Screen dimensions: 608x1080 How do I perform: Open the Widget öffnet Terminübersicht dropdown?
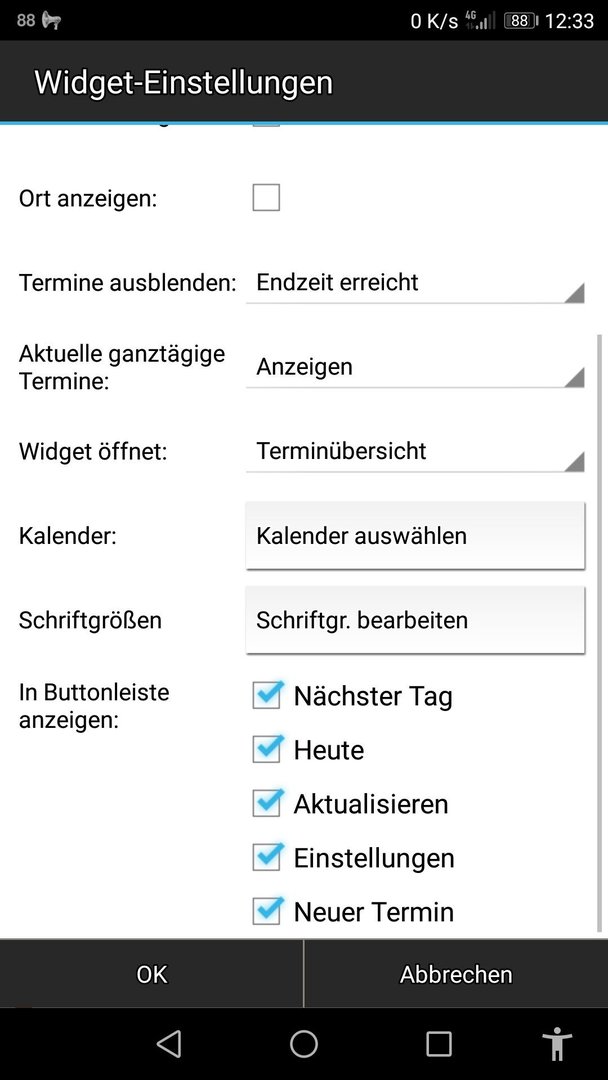pos(415,452)
